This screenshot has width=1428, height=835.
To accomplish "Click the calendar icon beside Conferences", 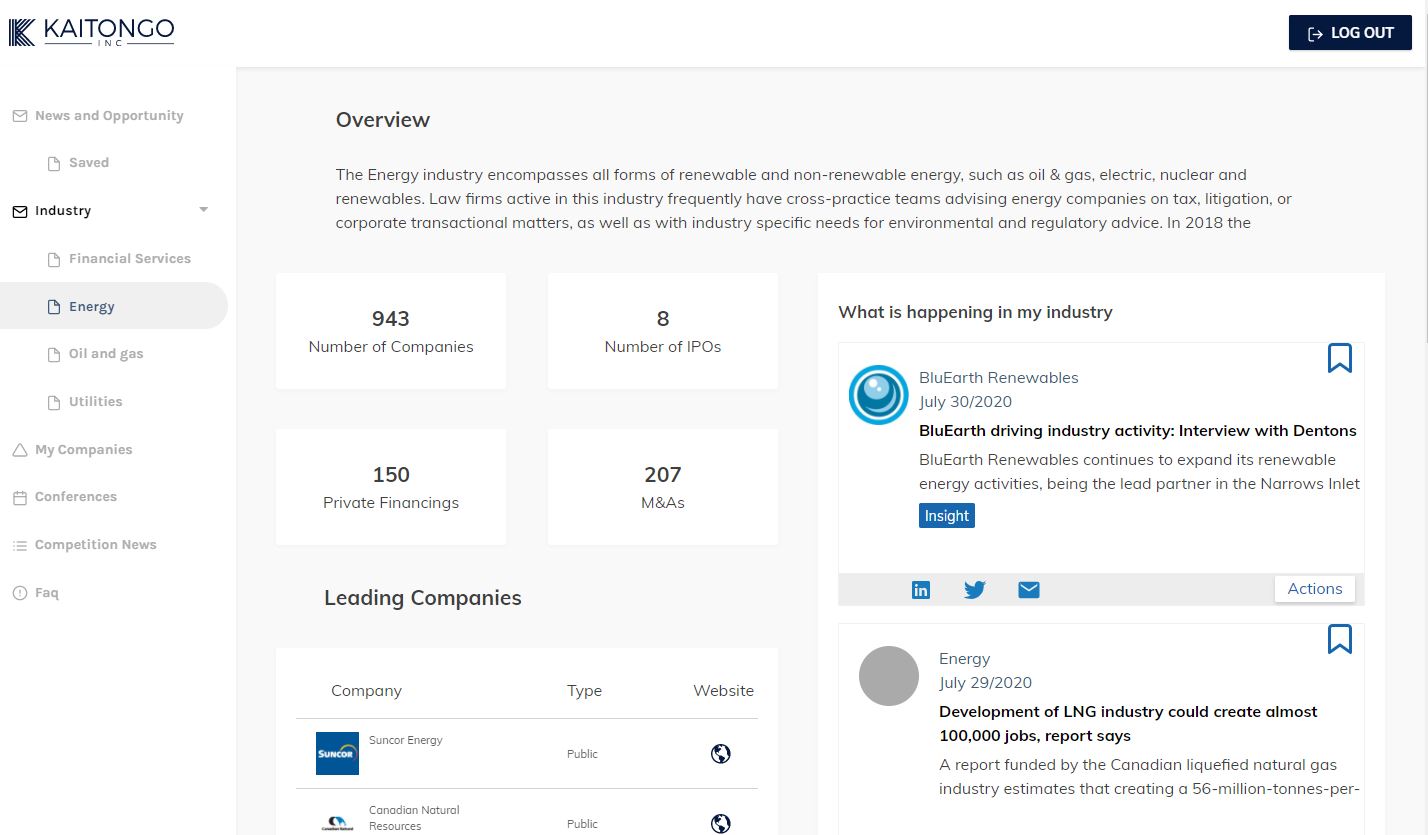I will coord(19,497).
